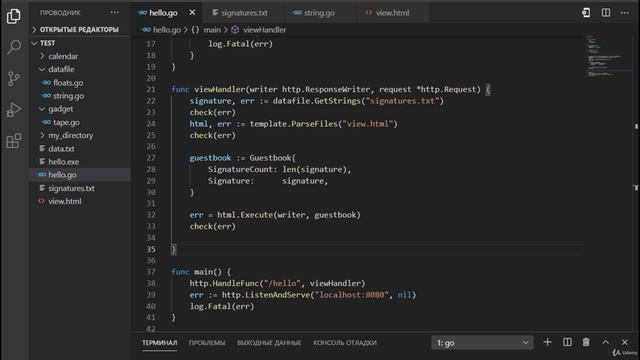This screenshot has height=360, width=640.
Task: Click the Guestbook struct literal on line 27
Action: coord(272,158)
